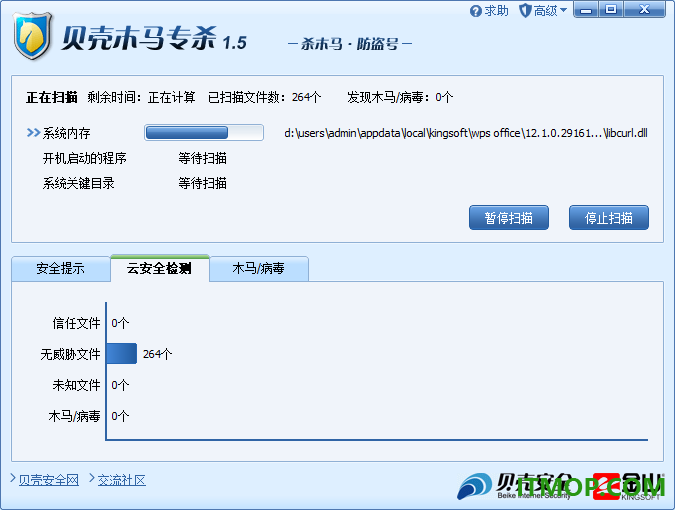Click the arrow icon before 贝壳安全网
The width and height of the screenshot is (675, 510).
[13, 478]
